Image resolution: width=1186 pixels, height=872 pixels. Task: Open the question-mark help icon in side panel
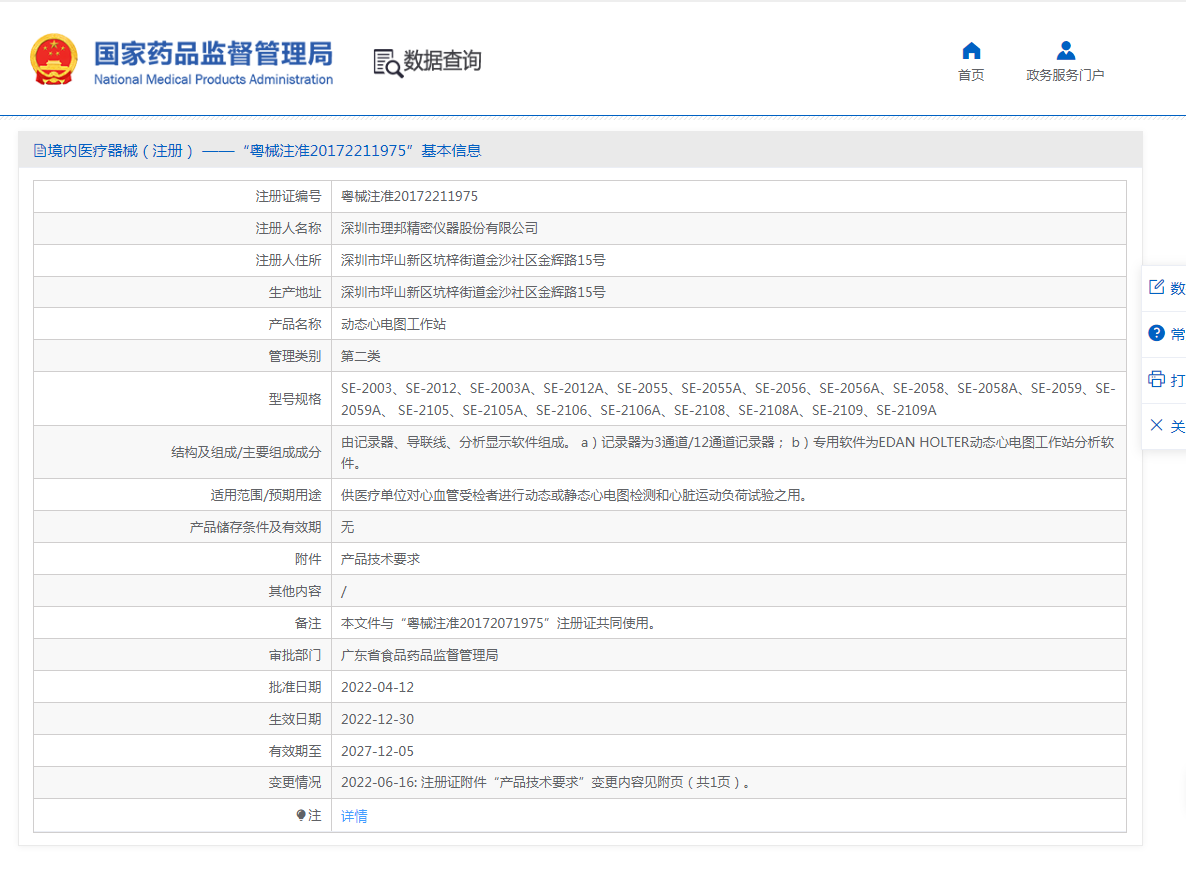tap(1157, 333)
